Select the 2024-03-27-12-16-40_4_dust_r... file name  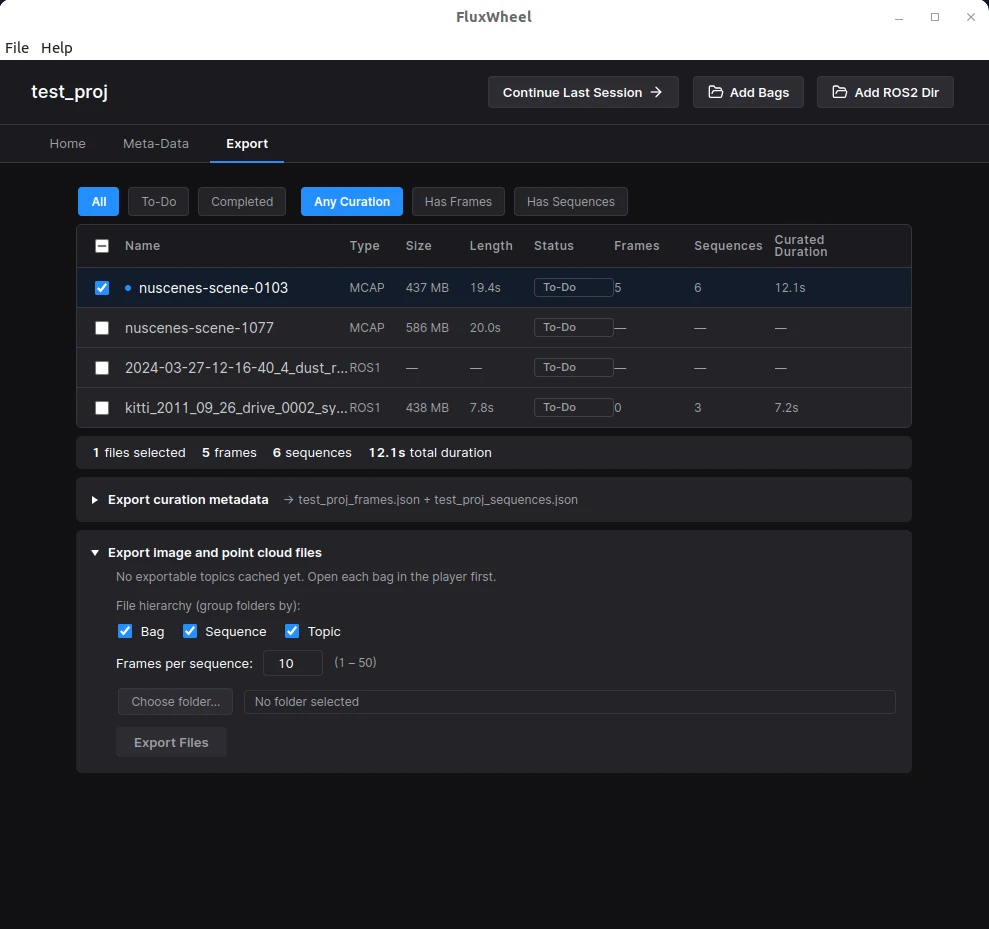tap(237, 368)
